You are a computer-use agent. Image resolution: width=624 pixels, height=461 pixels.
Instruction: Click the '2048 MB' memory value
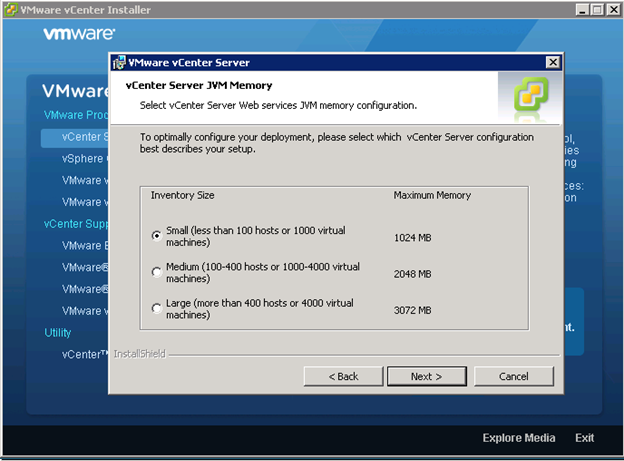click(x=412, y=274)
